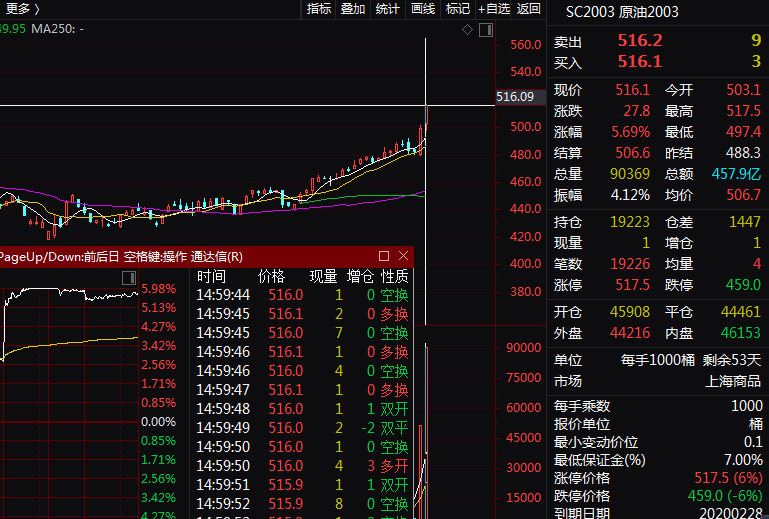
Task: Click the SC2003 原油2003 title
Action: pyautogui.click(x=622, y=12)
